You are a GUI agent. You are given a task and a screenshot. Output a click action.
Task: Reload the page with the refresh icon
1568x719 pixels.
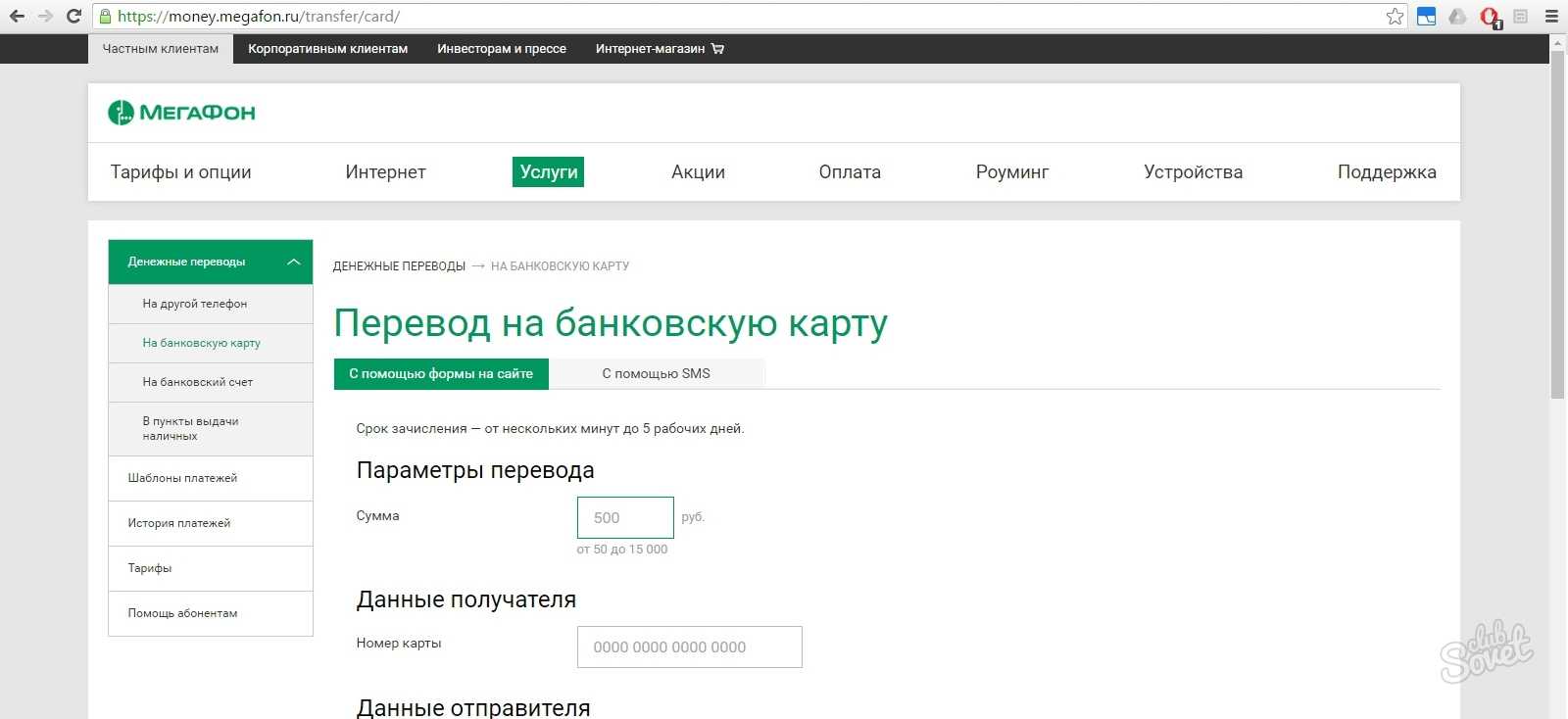73,16
